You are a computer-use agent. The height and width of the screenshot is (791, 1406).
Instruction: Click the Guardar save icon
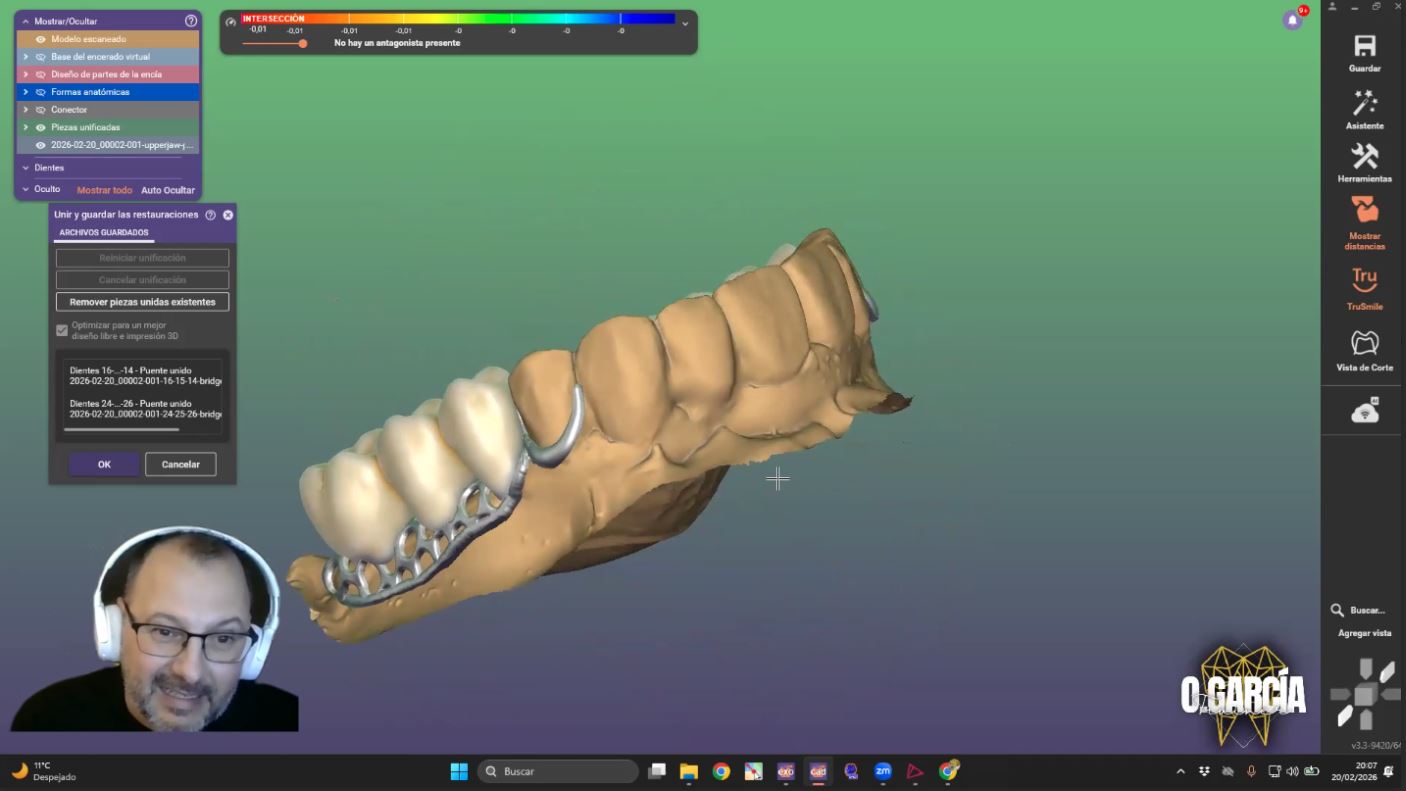[1364, 47]
